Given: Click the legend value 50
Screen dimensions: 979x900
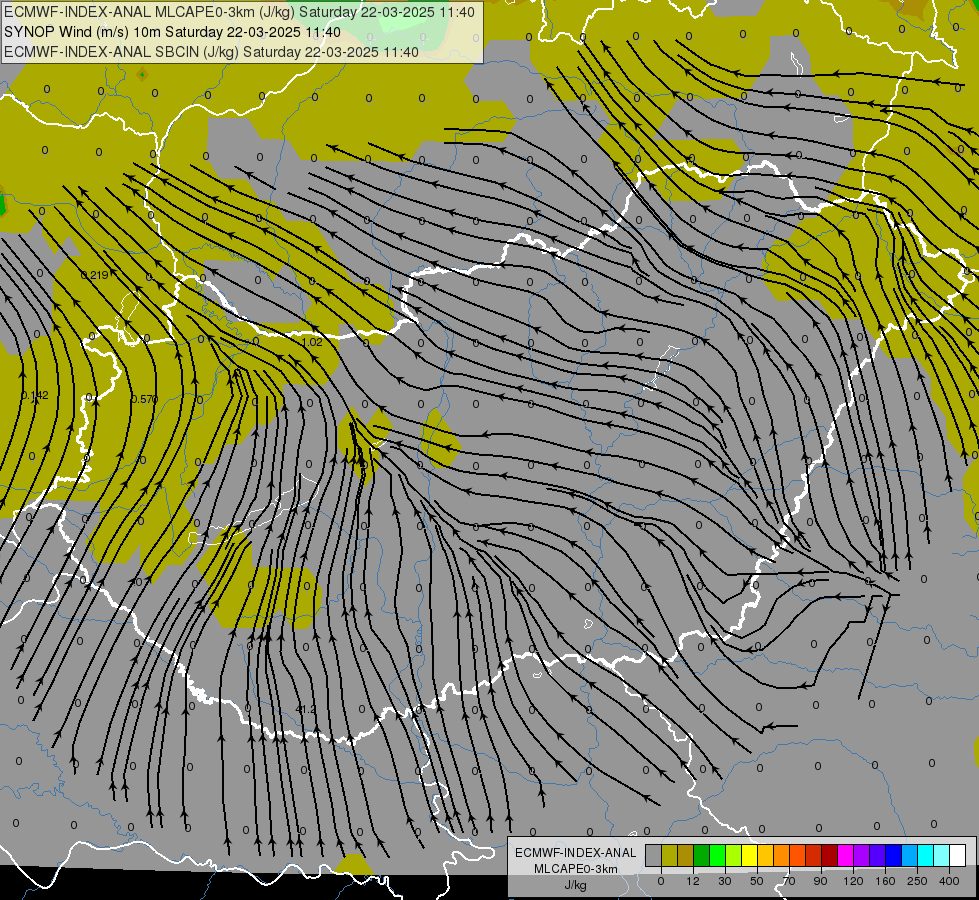Looking at the screenshot, I should 757,881.
